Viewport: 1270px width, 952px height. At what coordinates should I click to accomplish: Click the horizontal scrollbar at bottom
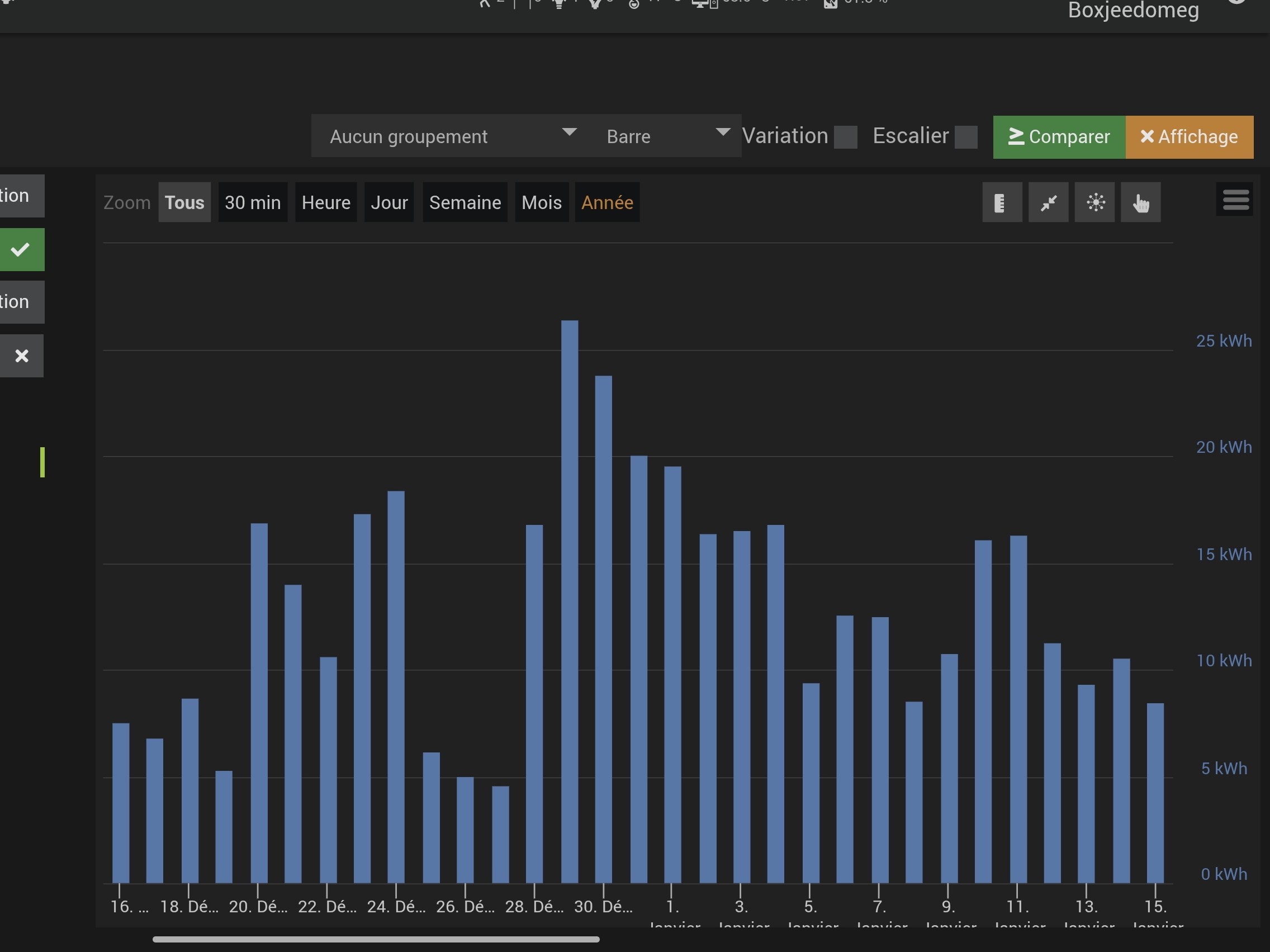[x=376, y=939]
